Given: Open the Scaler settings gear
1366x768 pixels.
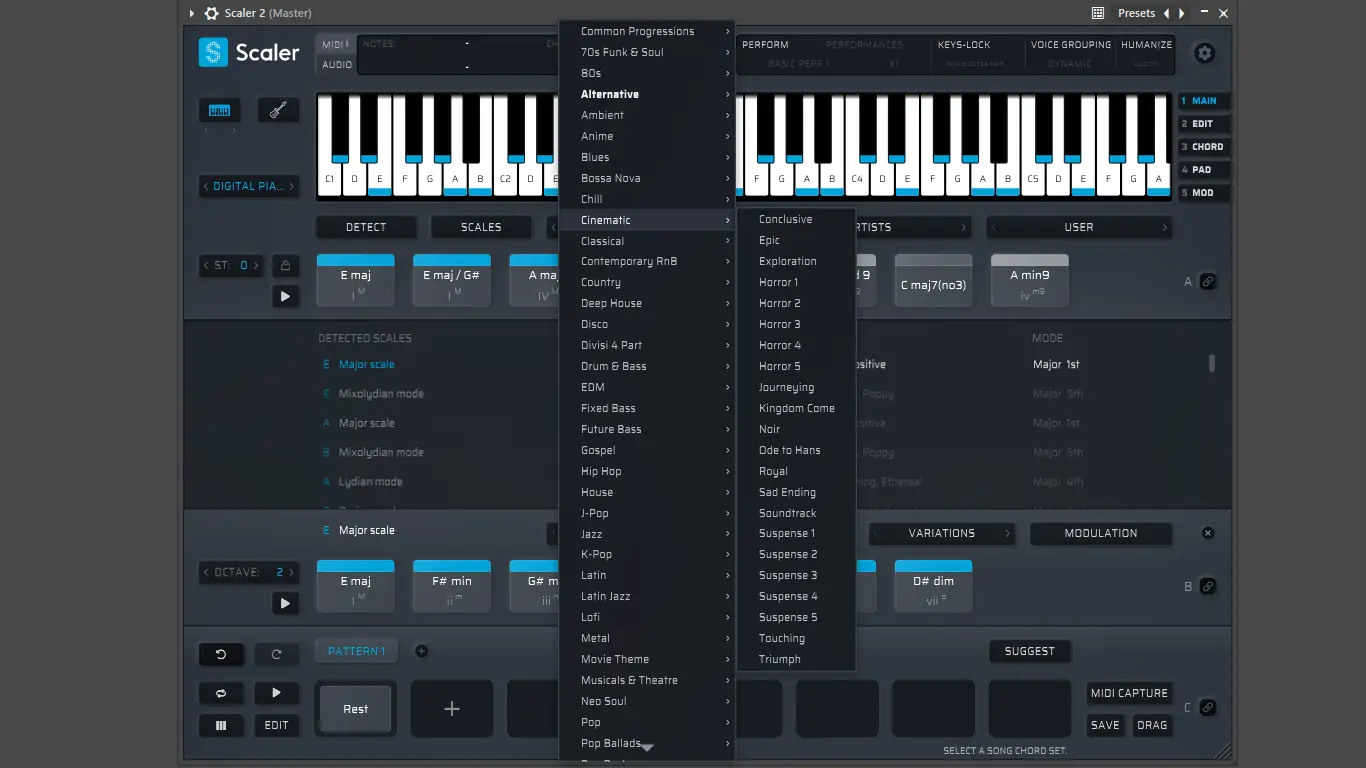Looking at the screenshot, I should point(1204,53).
